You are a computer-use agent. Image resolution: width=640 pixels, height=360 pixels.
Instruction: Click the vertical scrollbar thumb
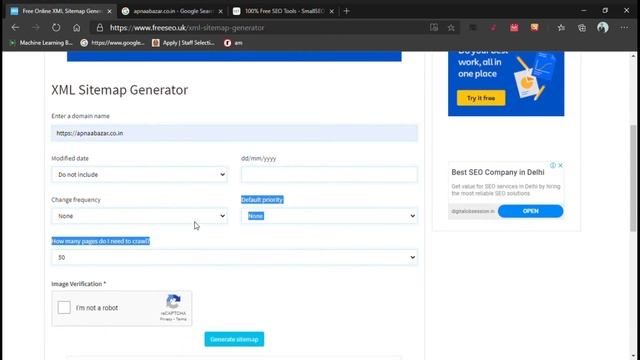pyautogui.click(x=633, y=178)
